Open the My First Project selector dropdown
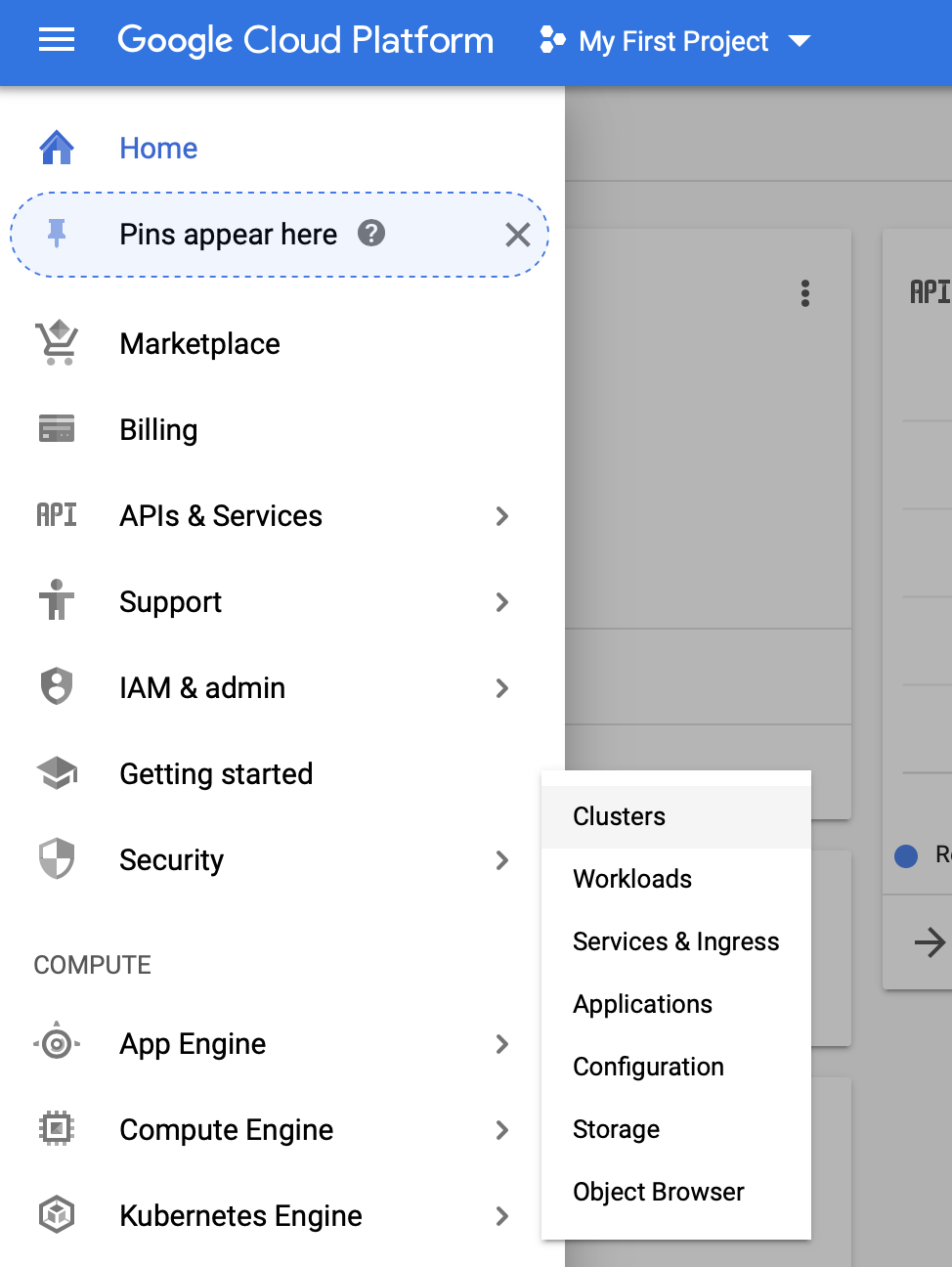This screenshot has width=952, height=1267. pyautogui.click(x=674, y=41)
